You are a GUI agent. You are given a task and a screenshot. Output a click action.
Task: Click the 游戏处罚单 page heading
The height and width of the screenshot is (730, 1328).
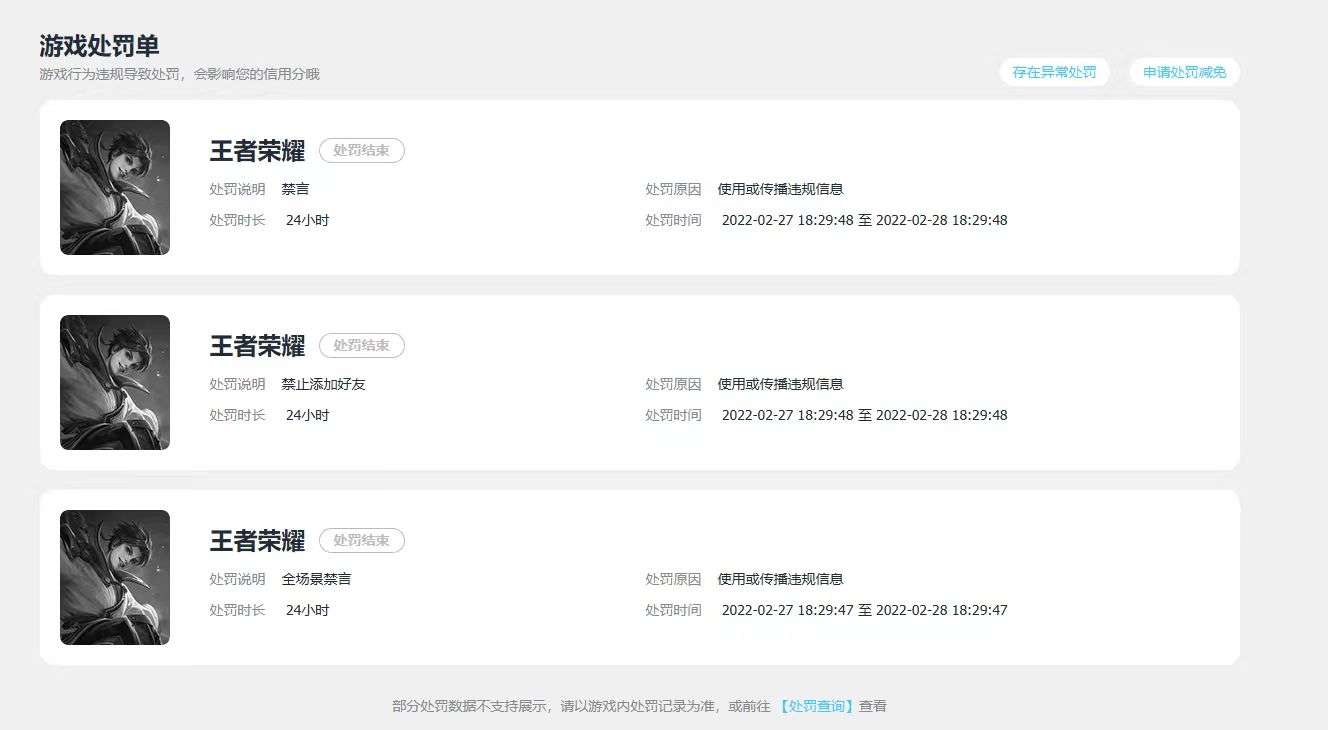99,46
